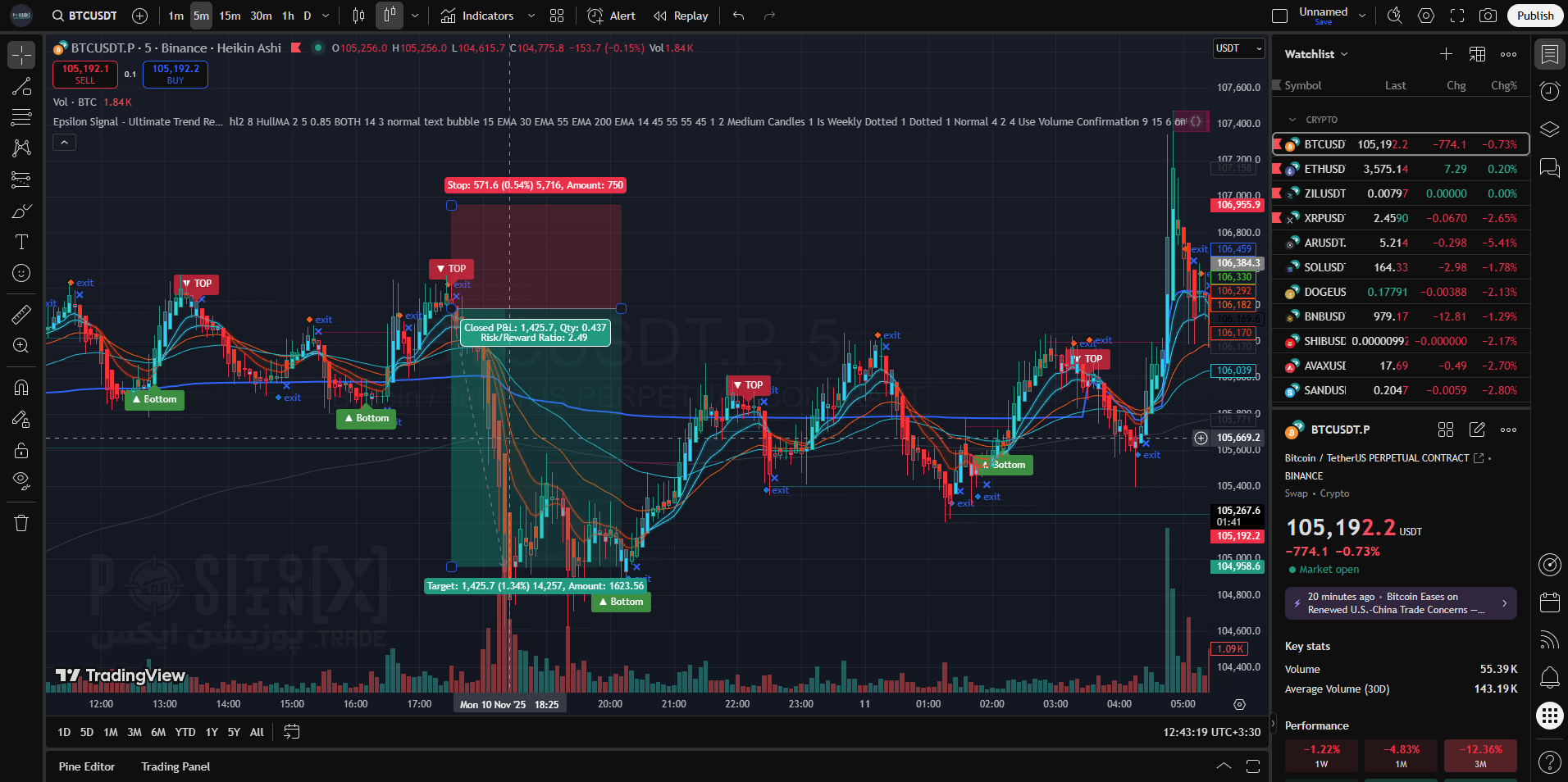Take a chart snapshot with camera icon
Image resolution: width=1568 pixels, height=782 pixels.
(x=1488, y=16)
